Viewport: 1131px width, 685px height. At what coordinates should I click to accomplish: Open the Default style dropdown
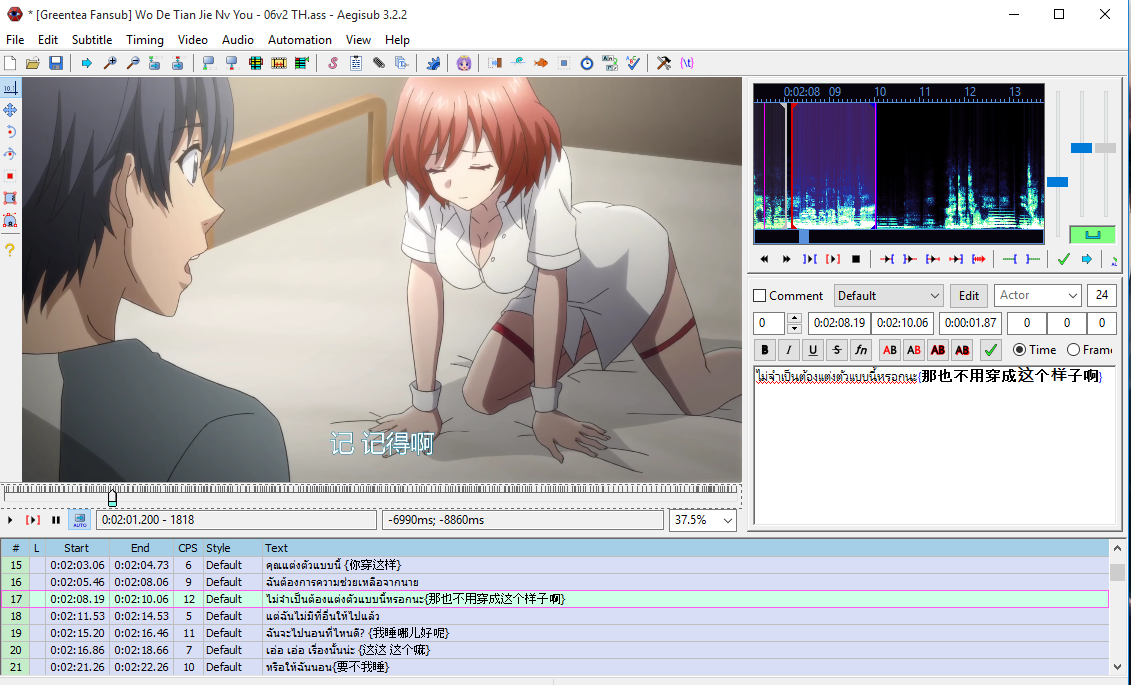889,296
